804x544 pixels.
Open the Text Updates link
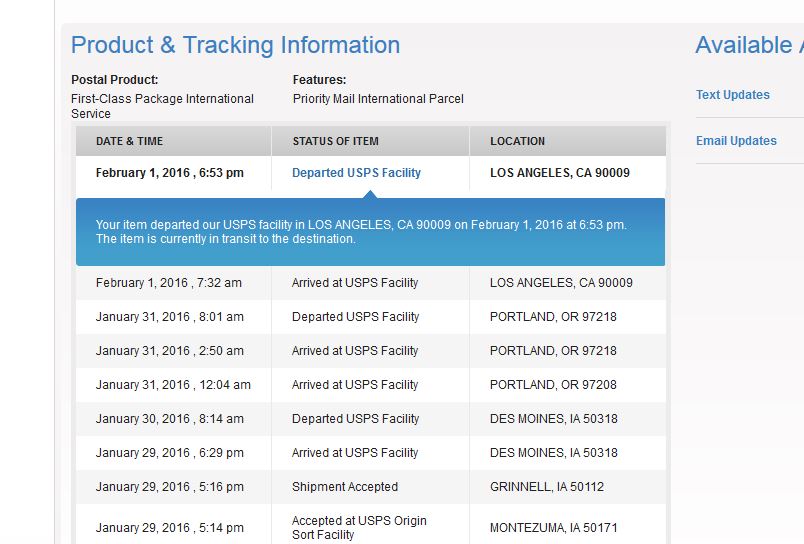point(732,95)
